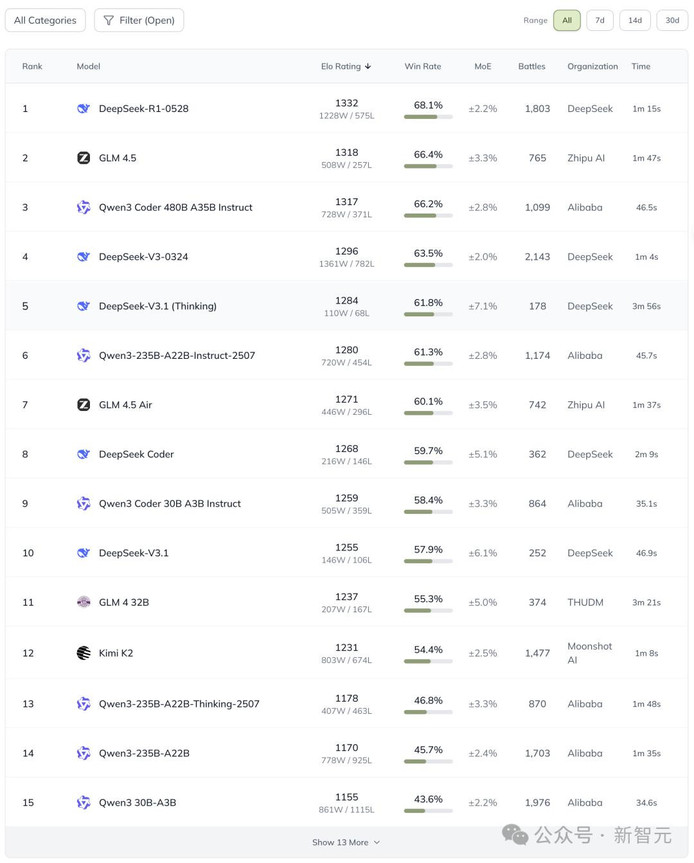Set the range filter to 30d
This screenshot has height=863, width=694.
(671, 20)
